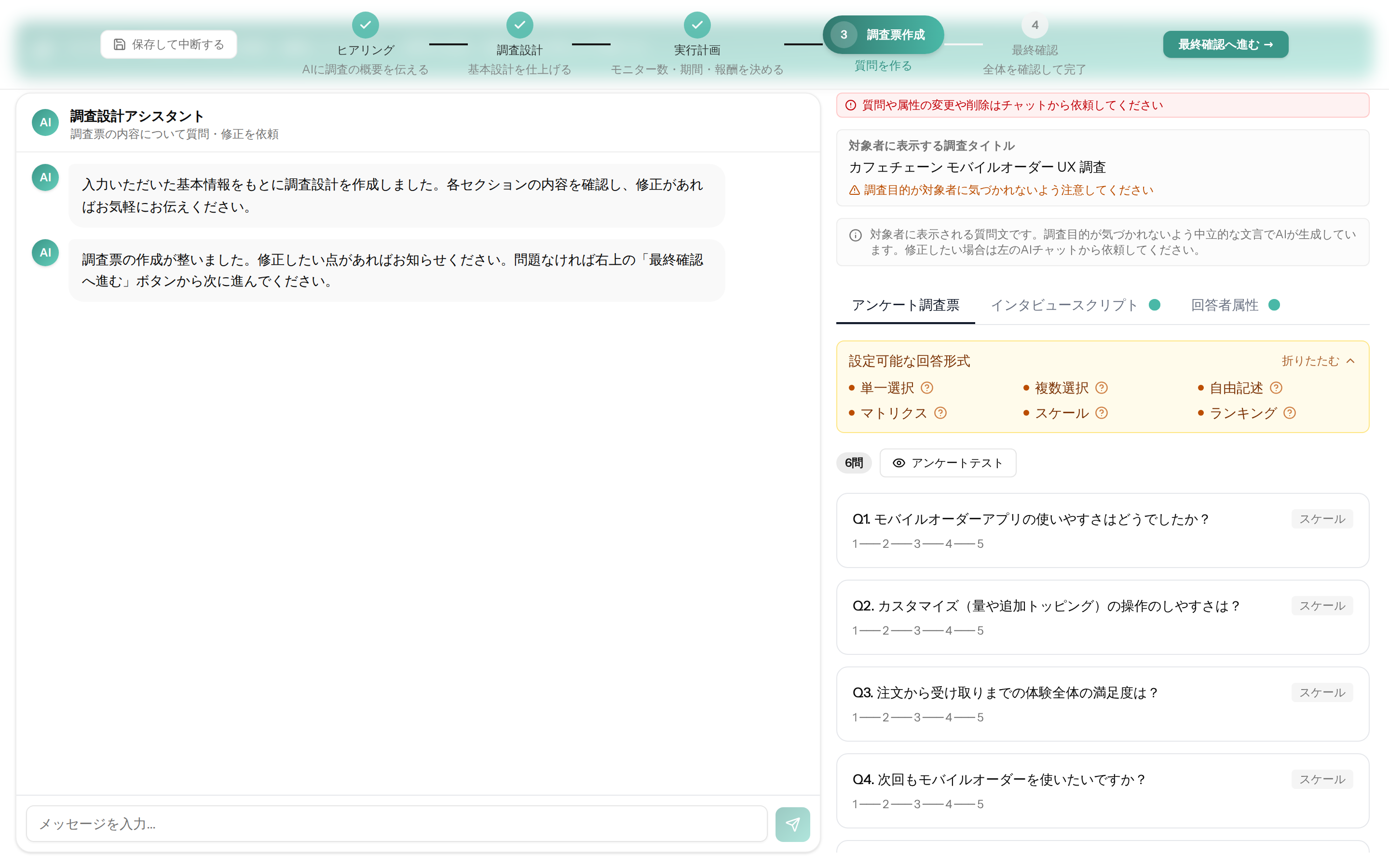Click the survey title カフェチェーン モバイルオーダー UX 調査
This screenshot has width=1389, height=868.
pos(977,167)
